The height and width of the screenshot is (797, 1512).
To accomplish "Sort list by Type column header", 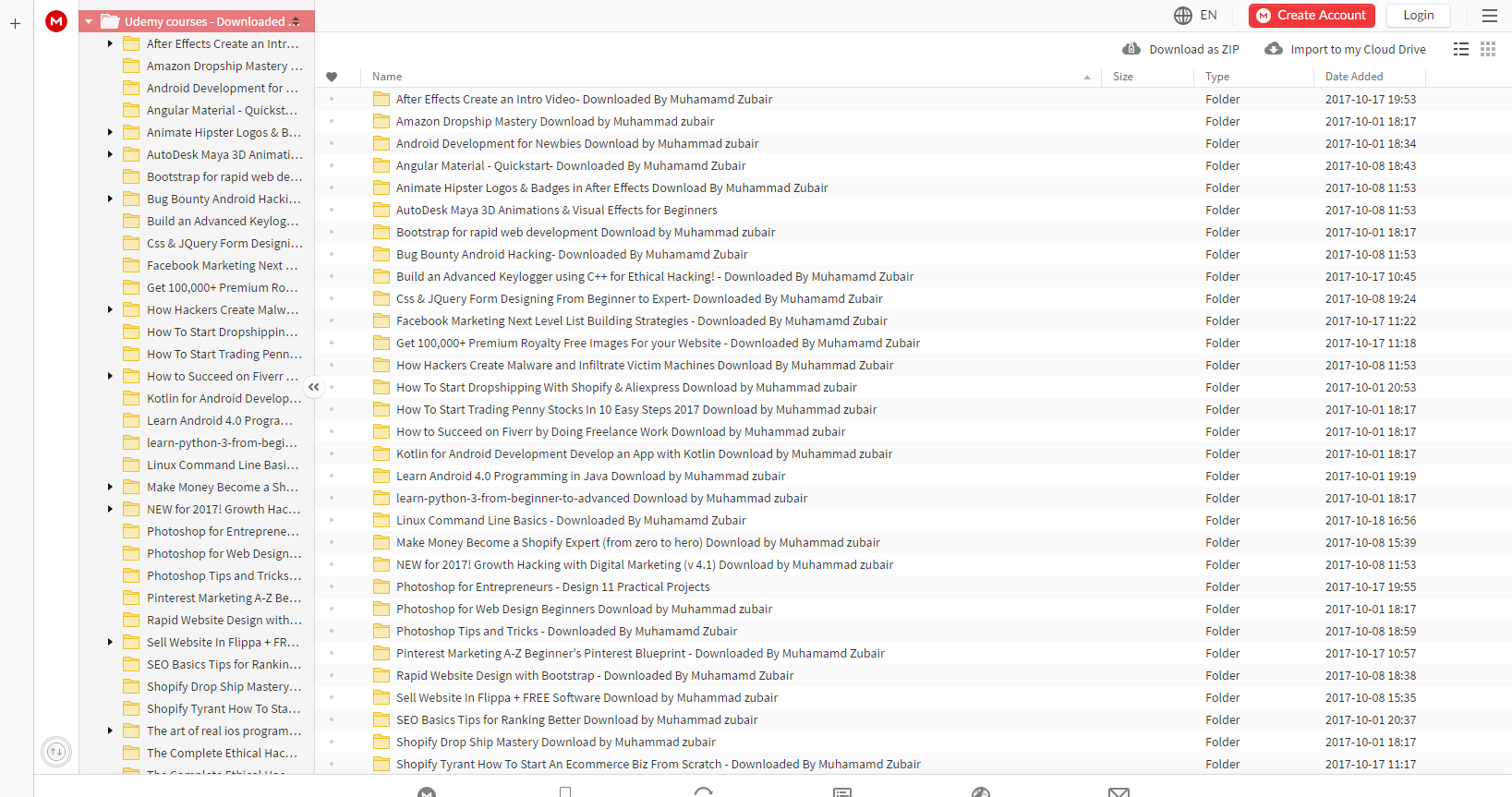I will [1253, 77].
